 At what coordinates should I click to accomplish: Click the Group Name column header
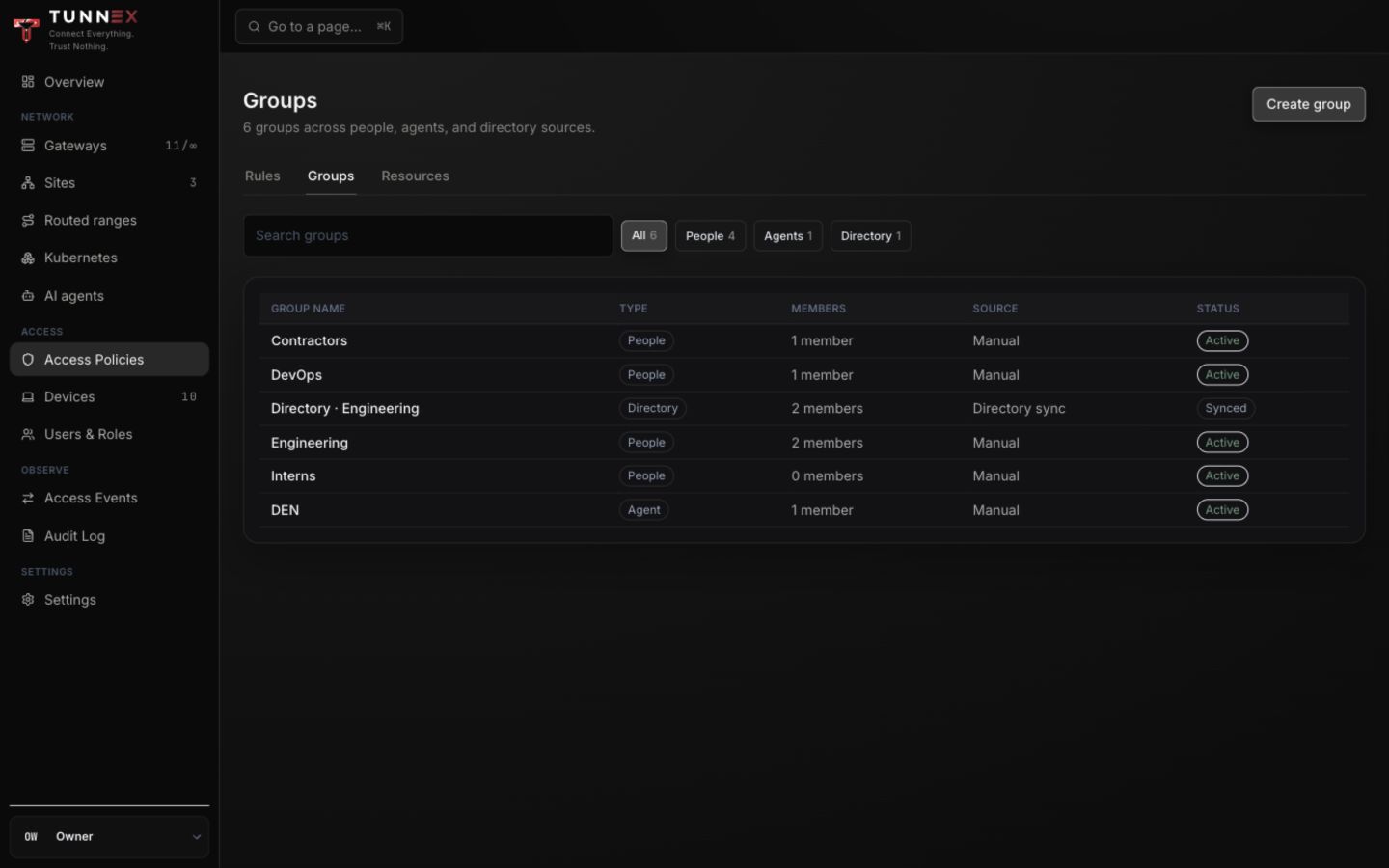308,309
